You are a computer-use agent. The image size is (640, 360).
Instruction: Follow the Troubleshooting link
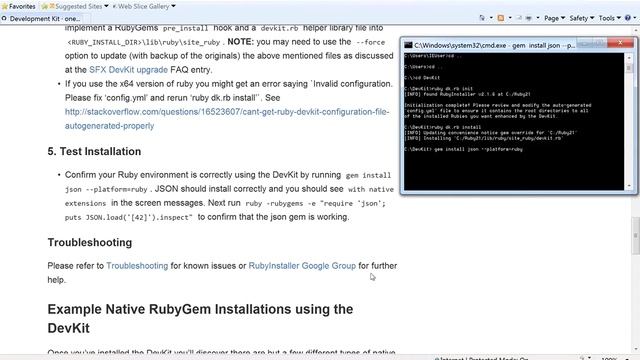[137, 266]
